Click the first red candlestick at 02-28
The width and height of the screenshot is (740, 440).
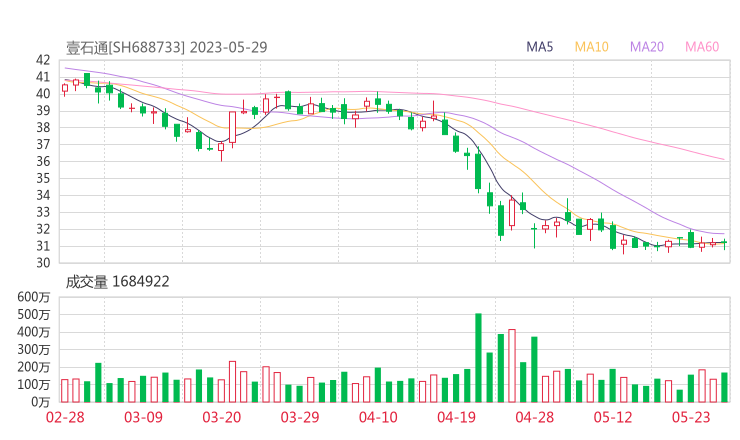pyautogui.click(x=65, y=88)
